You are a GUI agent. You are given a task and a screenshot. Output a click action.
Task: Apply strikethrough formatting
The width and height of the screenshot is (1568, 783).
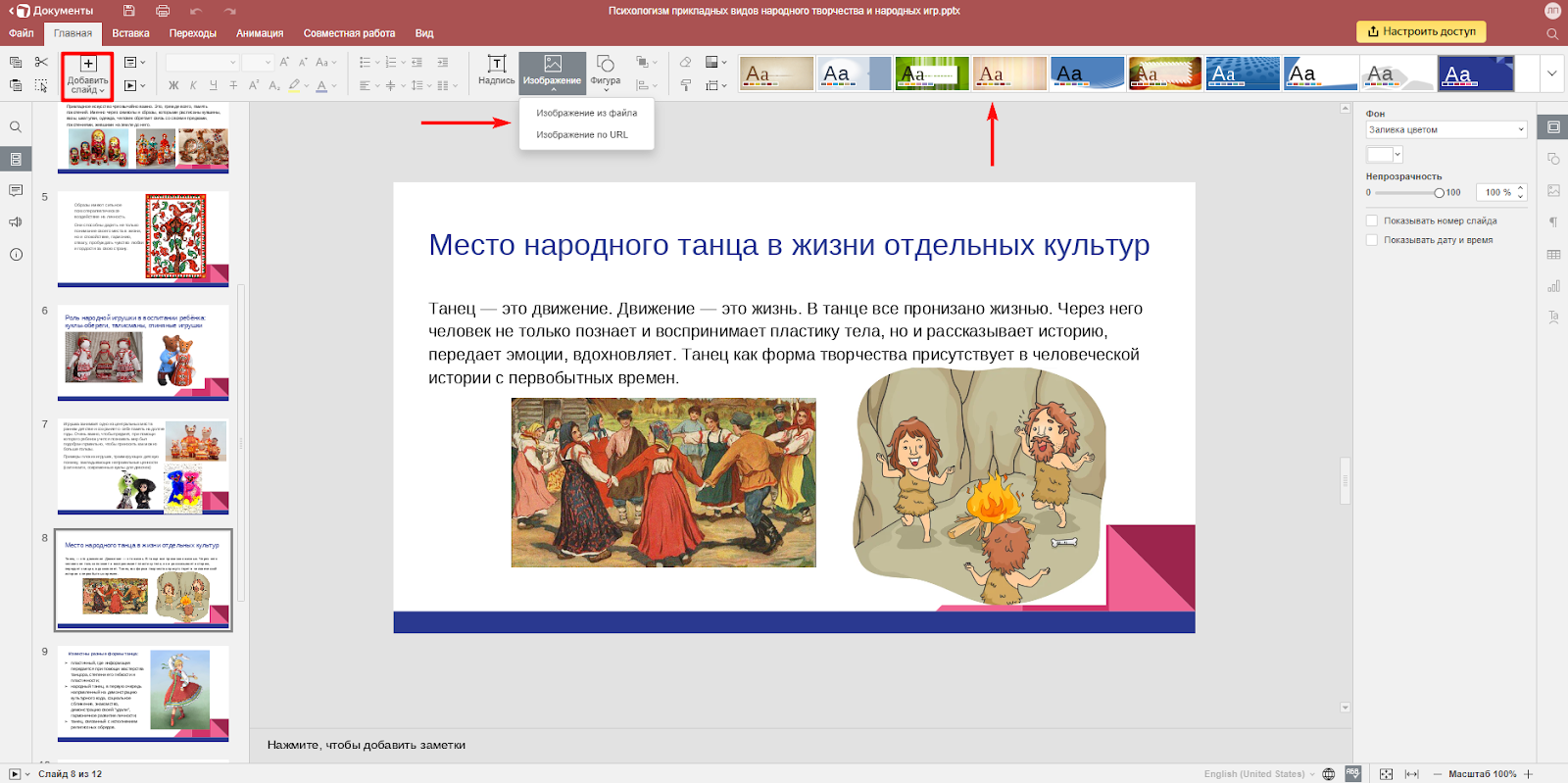(x=233, y=85)
